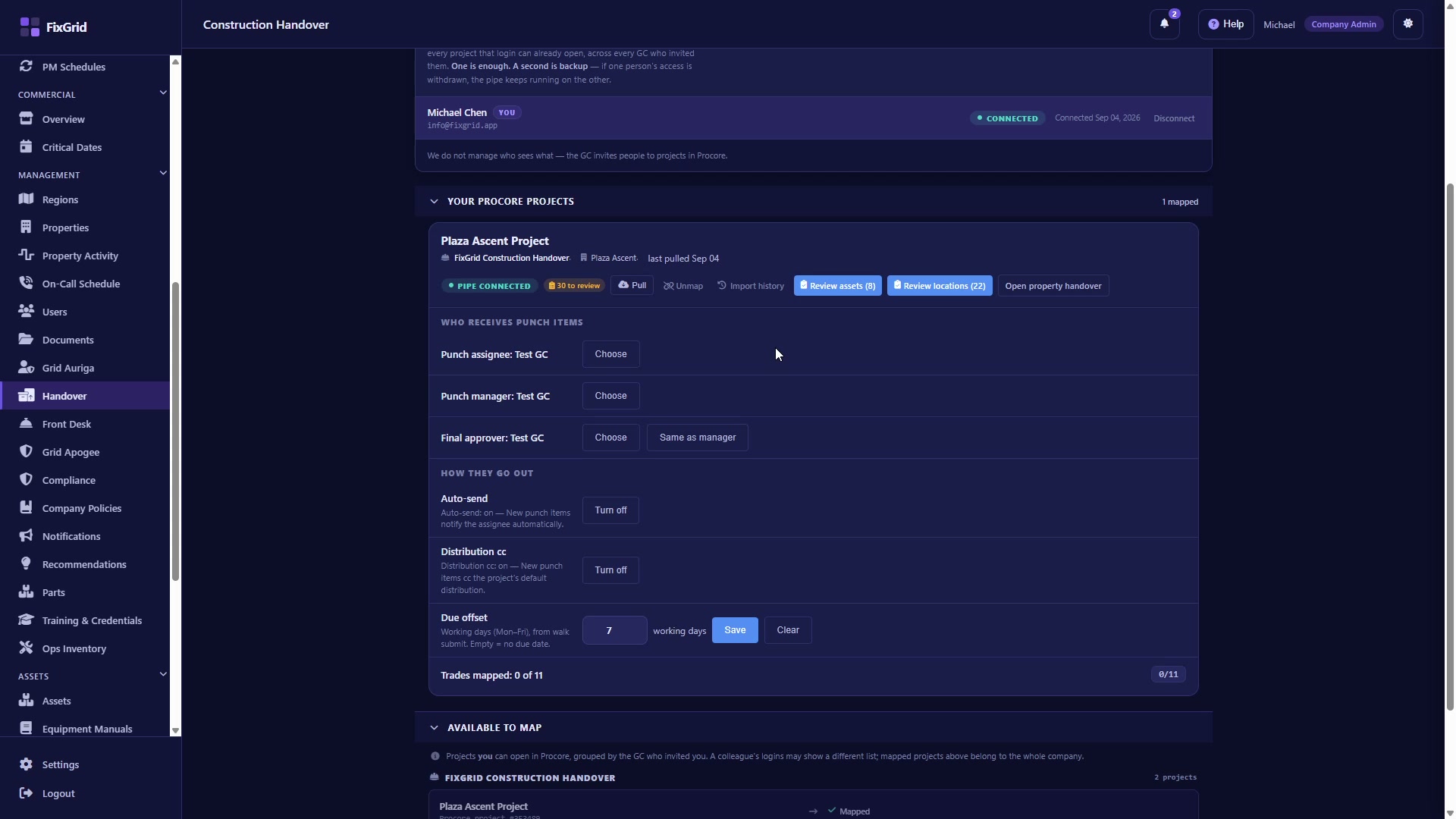Click the Recommendations lightbulb icon
This screenshot has height=819, width=1456.
click(x=26, y=563)
